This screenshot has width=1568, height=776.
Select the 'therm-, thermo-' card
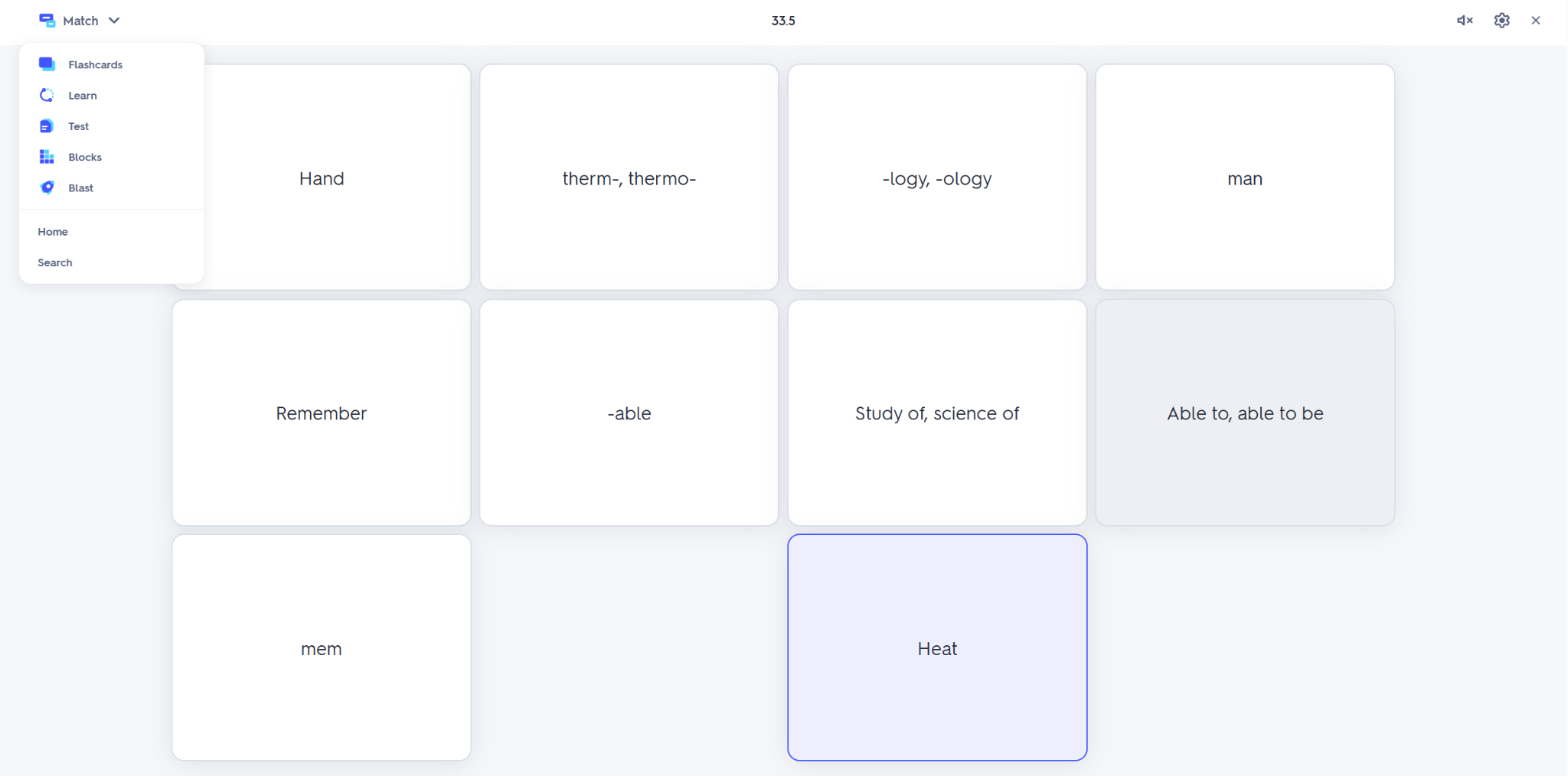[x=629, y=178]
